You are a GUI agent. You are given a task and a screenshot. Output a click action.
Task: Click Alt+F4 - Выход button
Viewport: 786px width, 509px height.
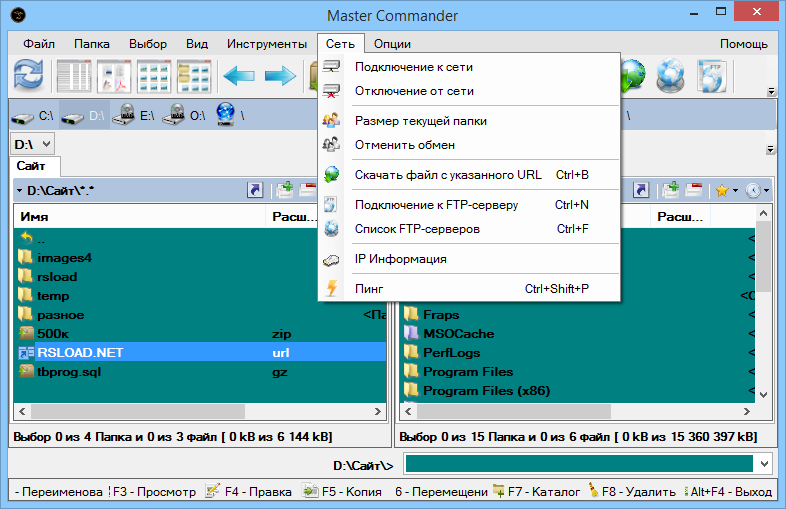(728, 492)
